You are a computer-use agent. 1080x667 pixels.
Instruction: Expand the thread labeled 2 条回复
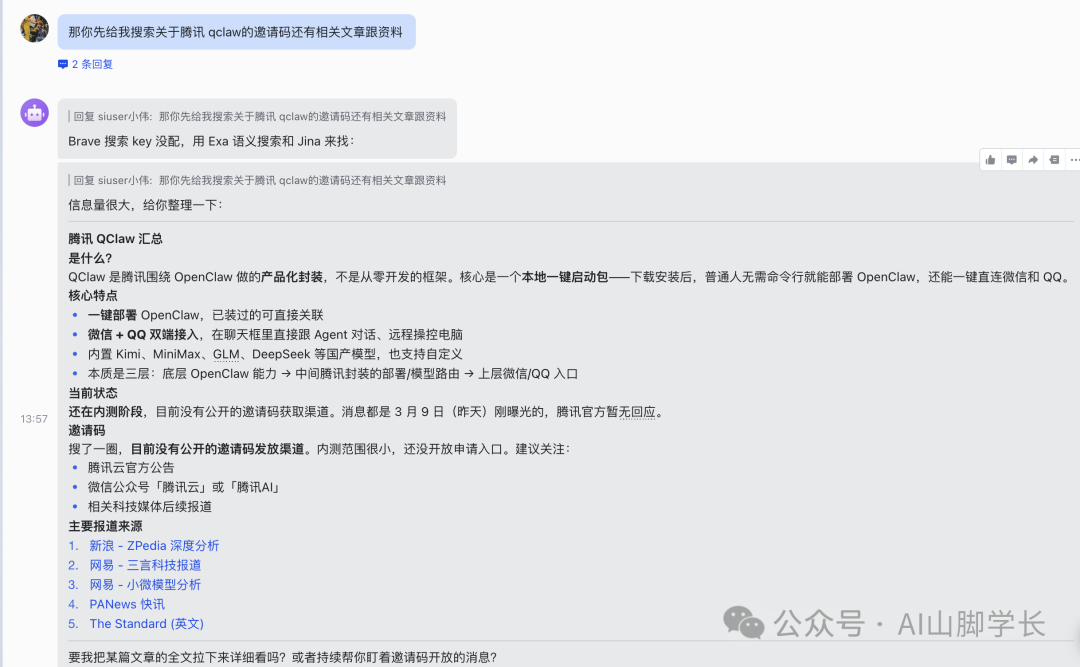(93, 62)
